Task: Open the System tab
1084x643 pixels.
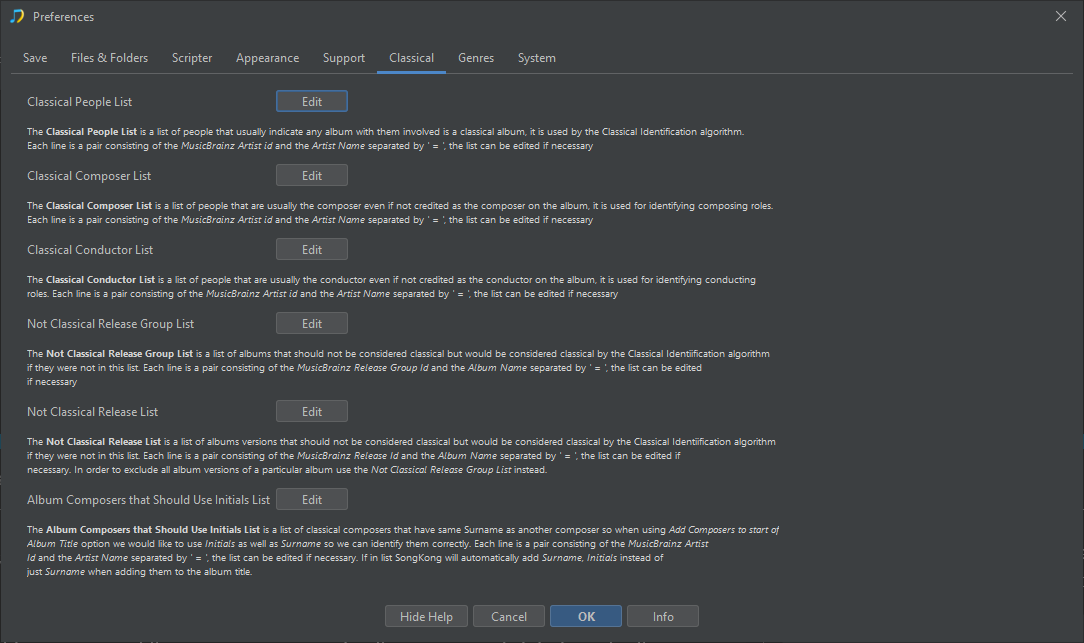Action: click(x=536, y=58)
